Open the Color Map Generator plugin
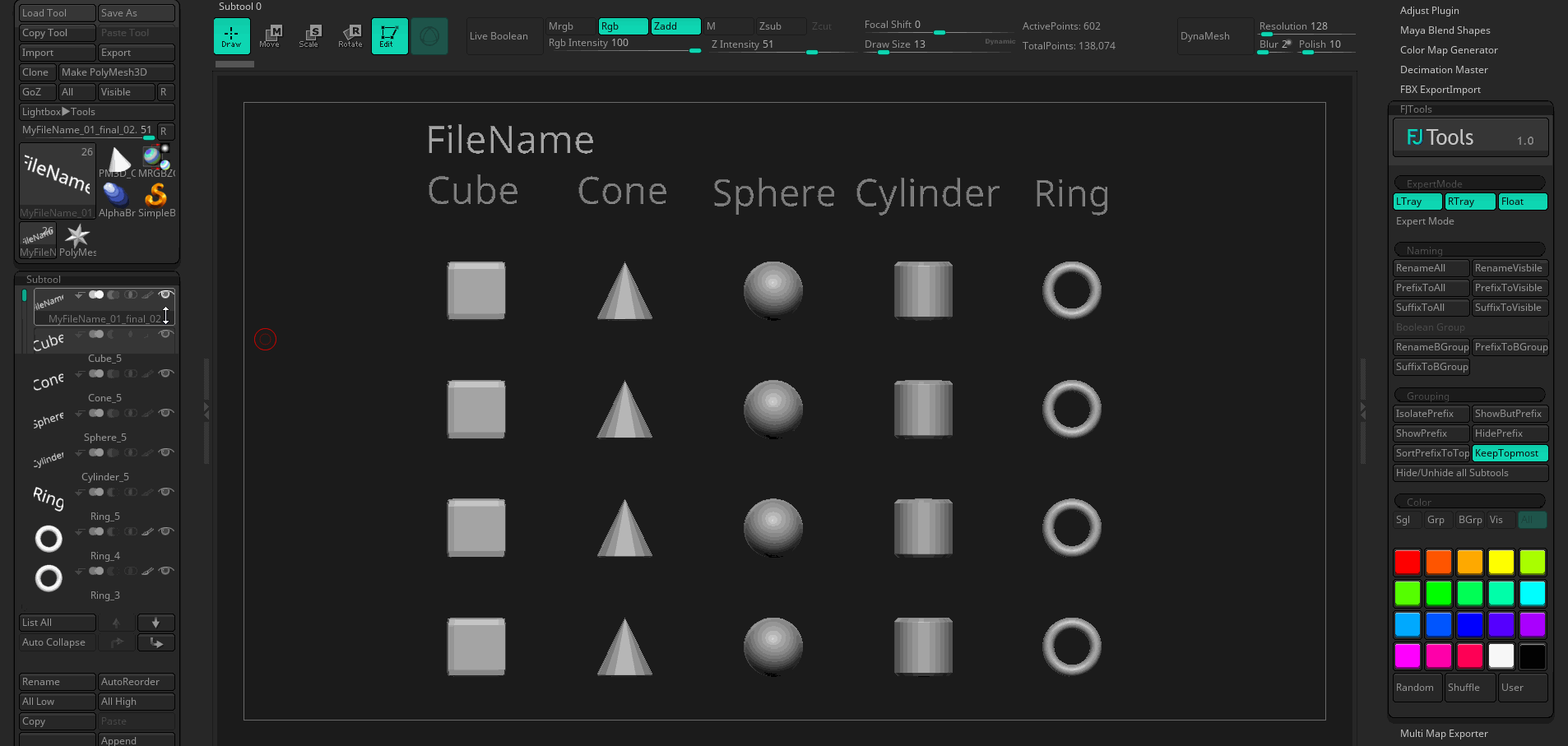Viewport: 1568px width, 746px height. (x=1449, y=50)
